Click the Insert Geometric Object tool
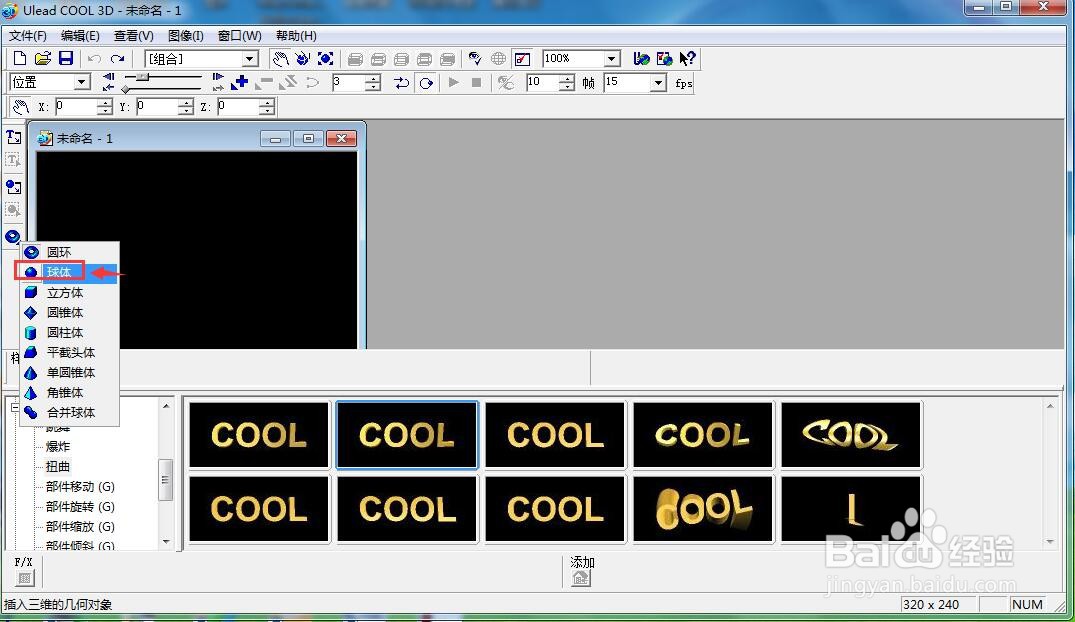This screenshot has width=1075, height=622. 13,237
